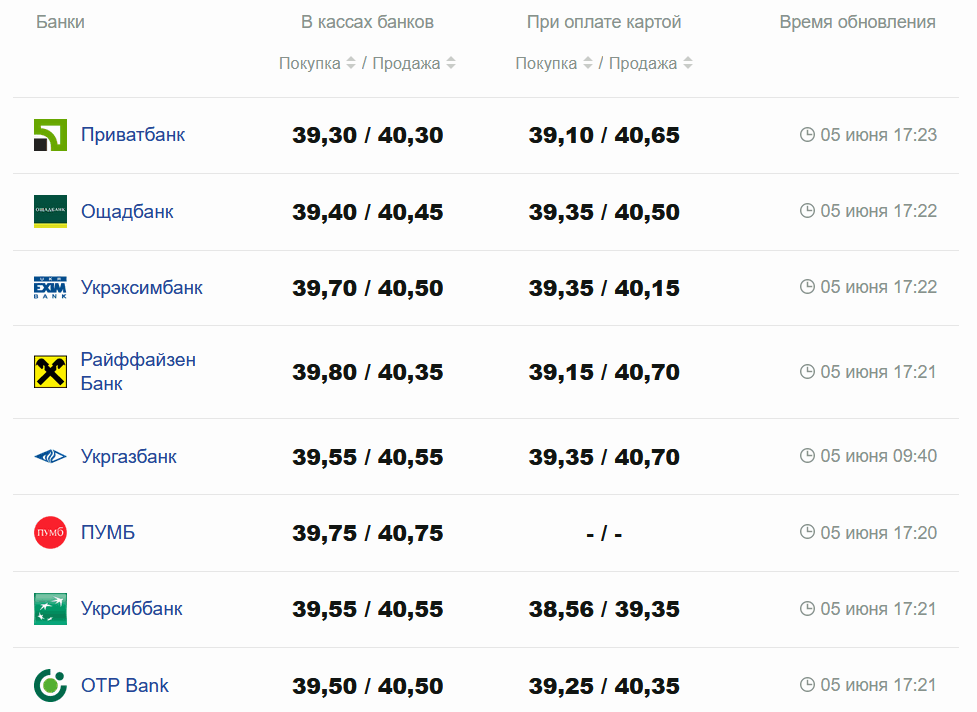Sort by Покупка under В кассах банков
Image resolution: width=977 pixels, height=712 pixels.
(317, 64)
